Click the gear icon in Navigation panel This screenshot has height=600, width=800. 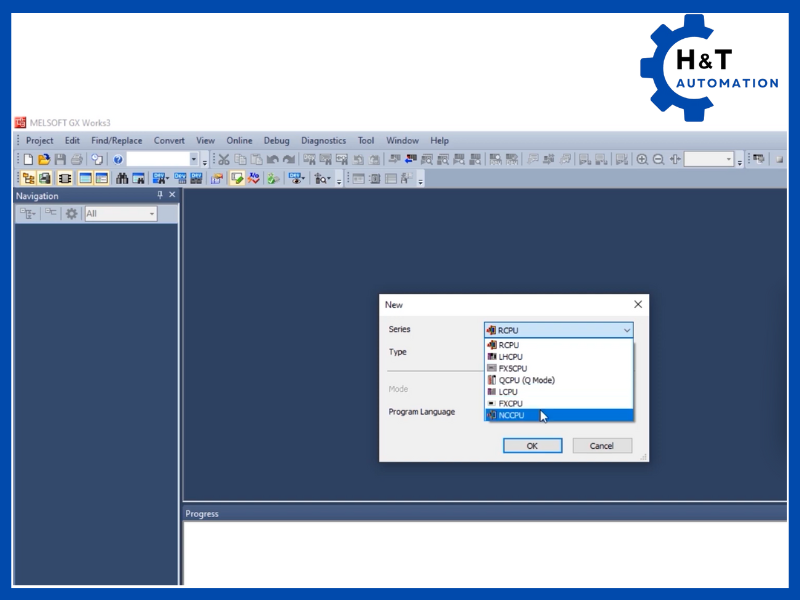(71, 214)
